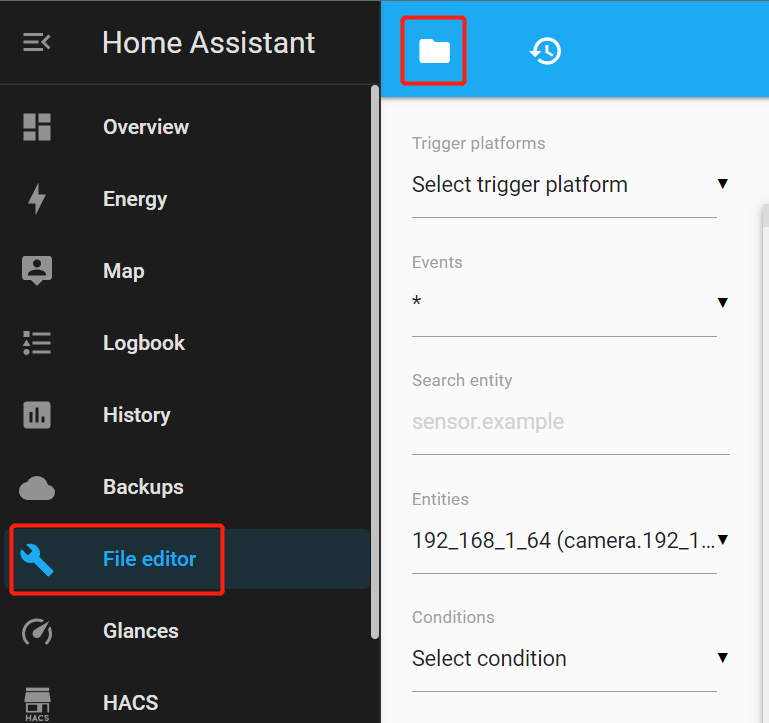Click the HACS store icon
The width and height of the screenshot is (769, 723).
click(x=37, y=704)
